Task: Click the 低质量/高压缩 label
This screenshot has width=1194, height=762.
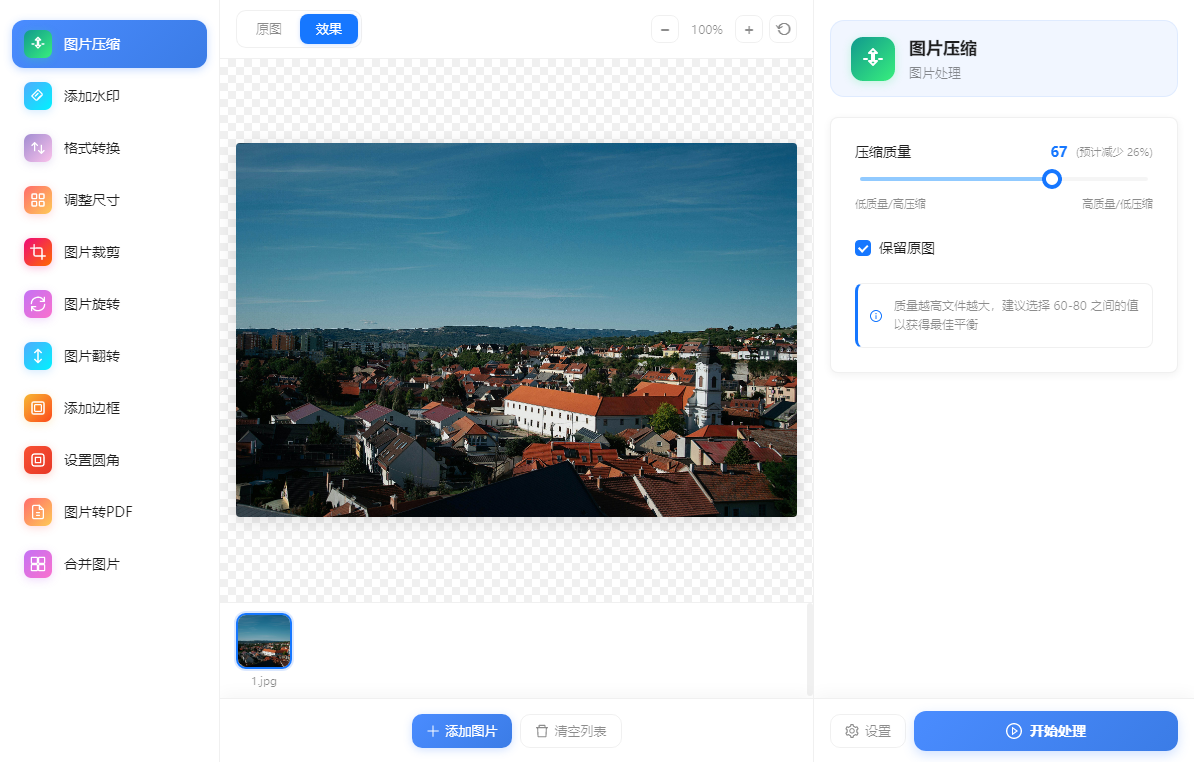Action: (x=890, y=204)
